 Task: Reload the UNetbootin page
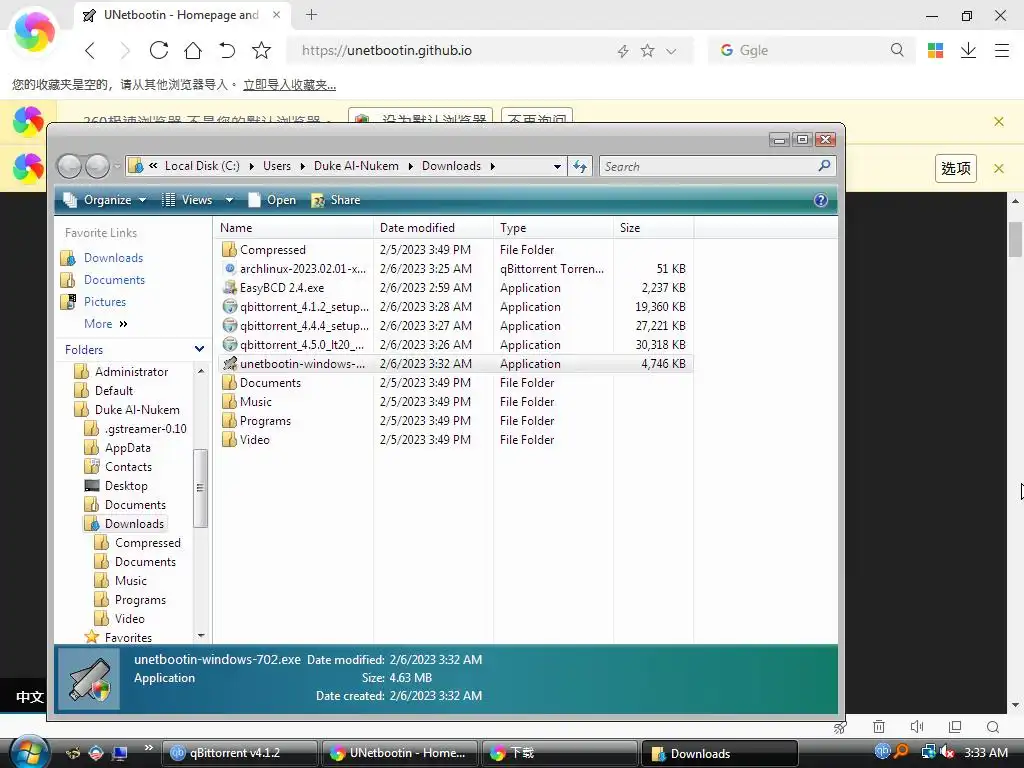coord(159,50)
